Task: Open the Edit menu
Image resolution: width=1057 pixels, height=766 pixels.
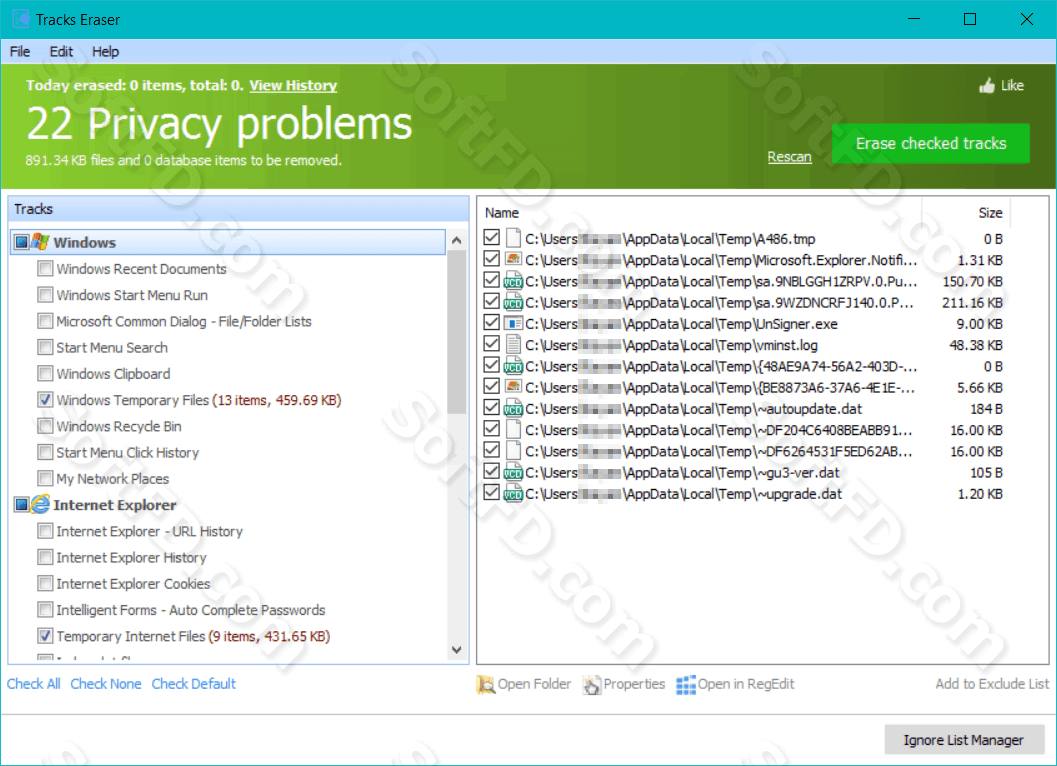Action: click(61, 52)
